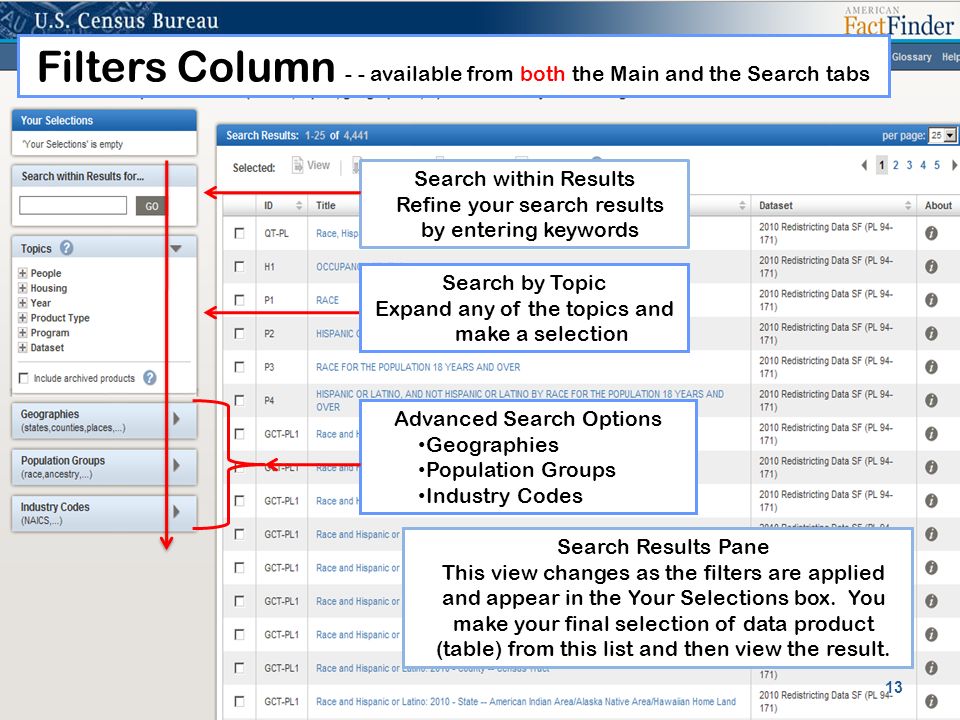Image resolution: width=960 pixels, height=720 pixels.
Task: Open About info icon for P2 row
Action: click(x=931, y=334)
